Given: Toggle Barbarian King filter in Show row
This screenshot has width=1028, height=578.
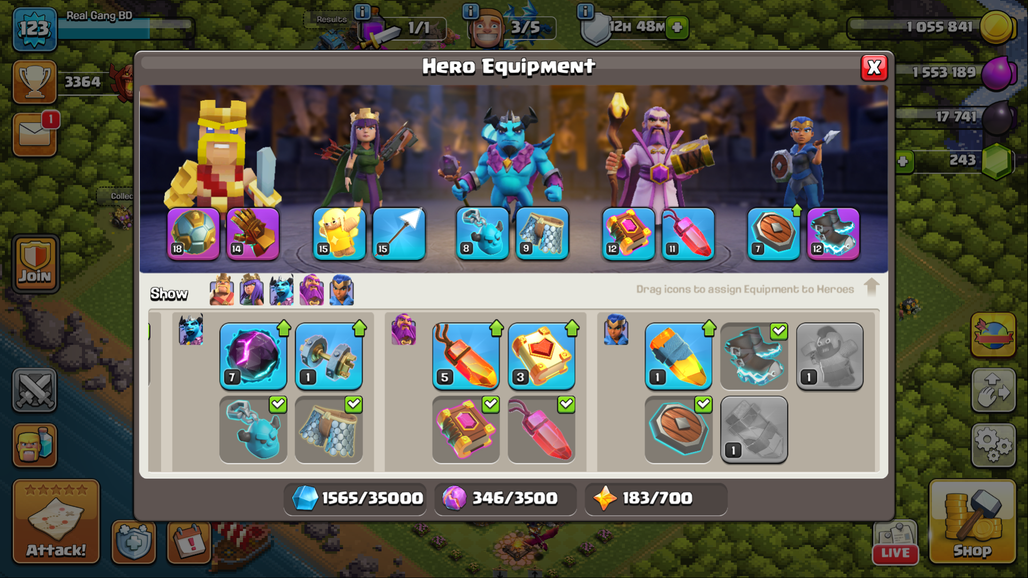Looking at the screenshot, I should pos(222,290).
